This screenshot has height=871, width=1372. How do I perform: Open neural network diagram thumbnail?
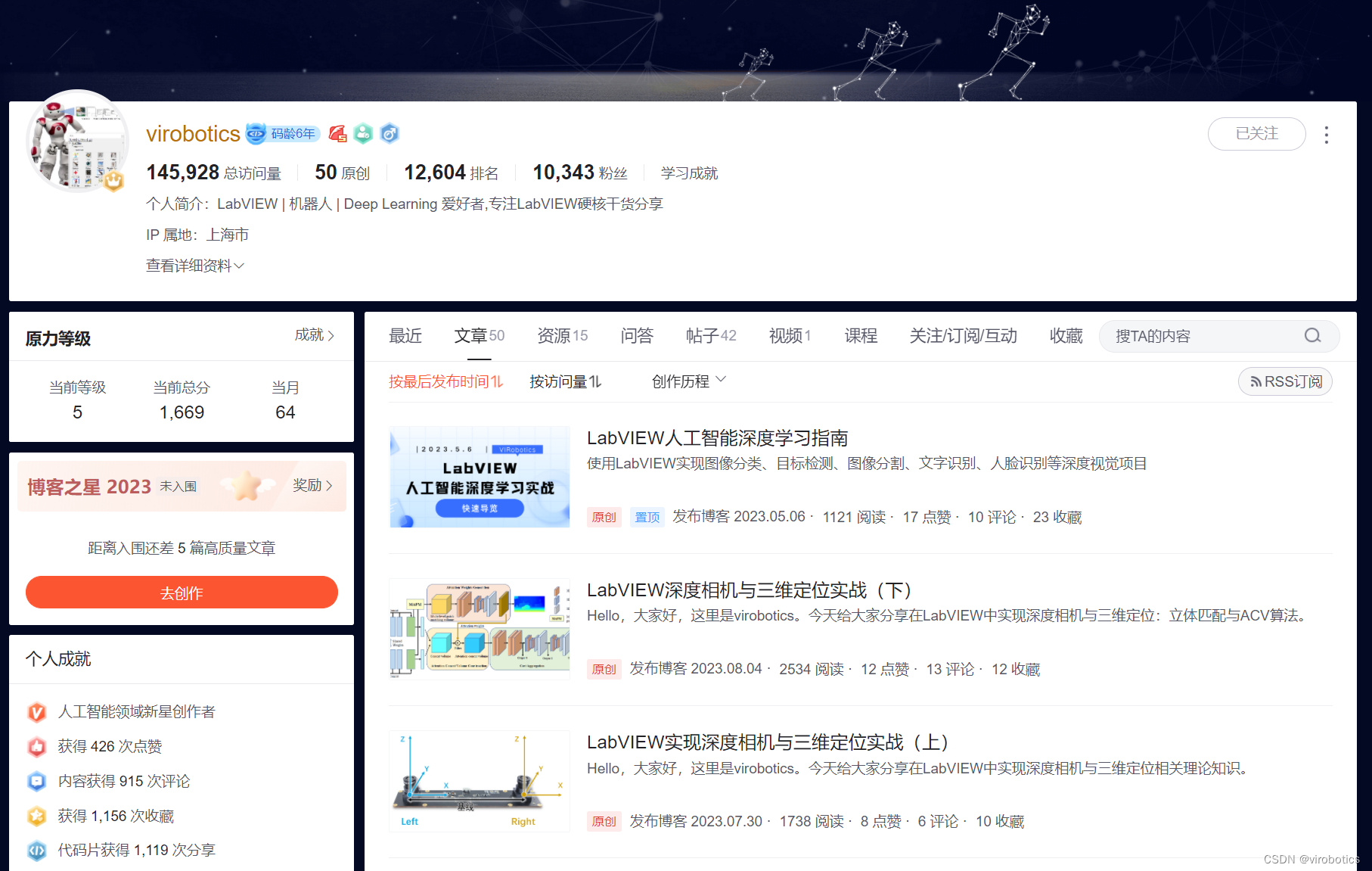[480, 629]
